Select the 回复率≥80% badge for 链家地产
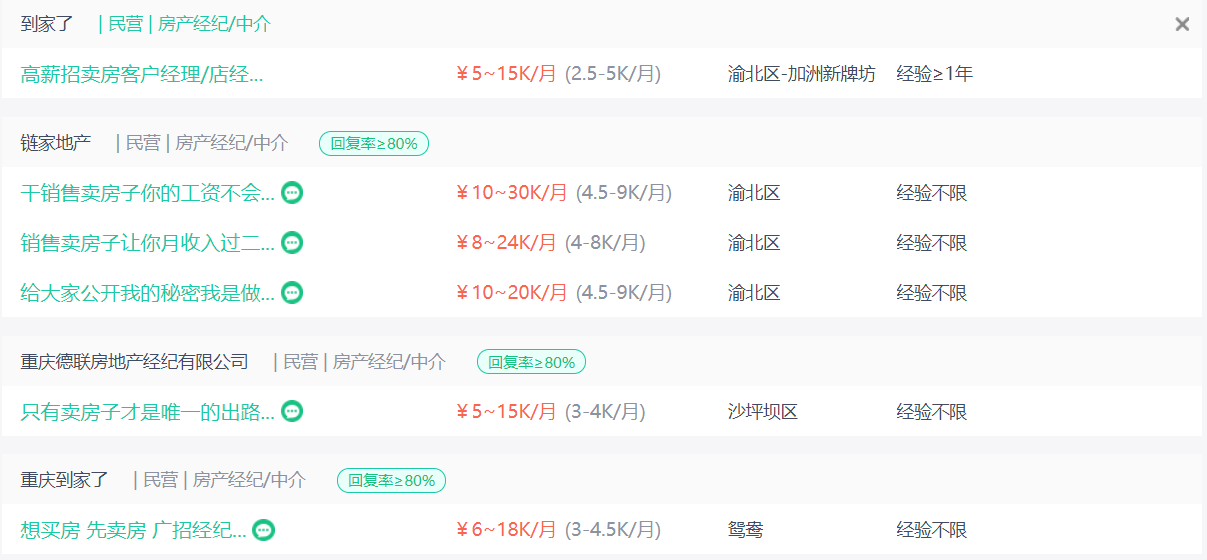 point(374,143)
